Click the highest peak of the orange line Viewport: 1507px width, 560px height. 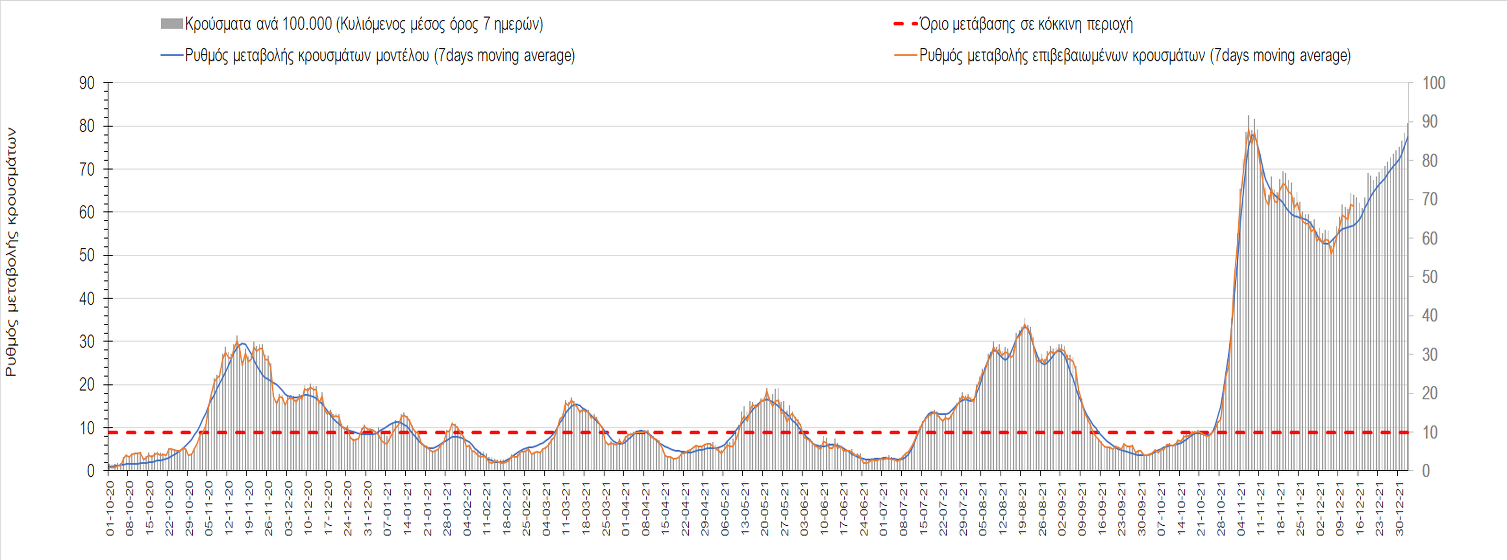tap(1251, 130)
